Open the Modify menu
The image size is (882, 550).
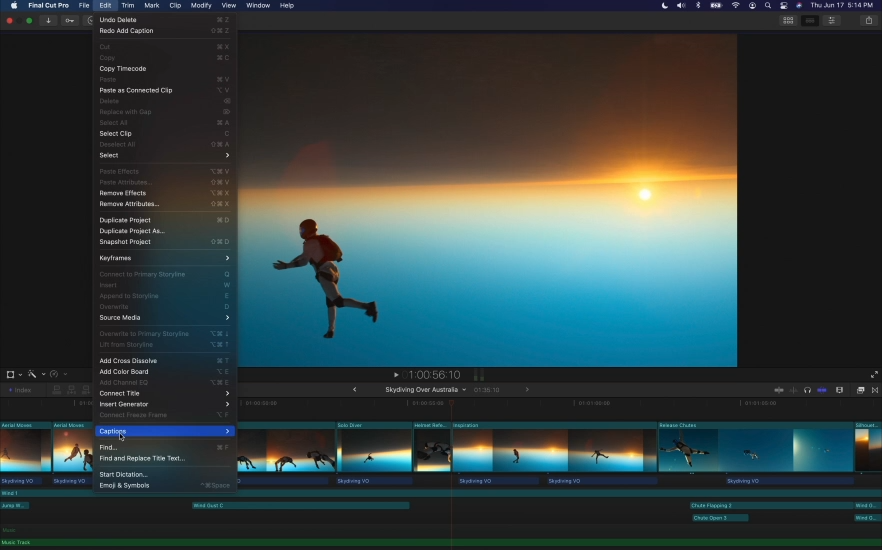(x=201, y=5)
